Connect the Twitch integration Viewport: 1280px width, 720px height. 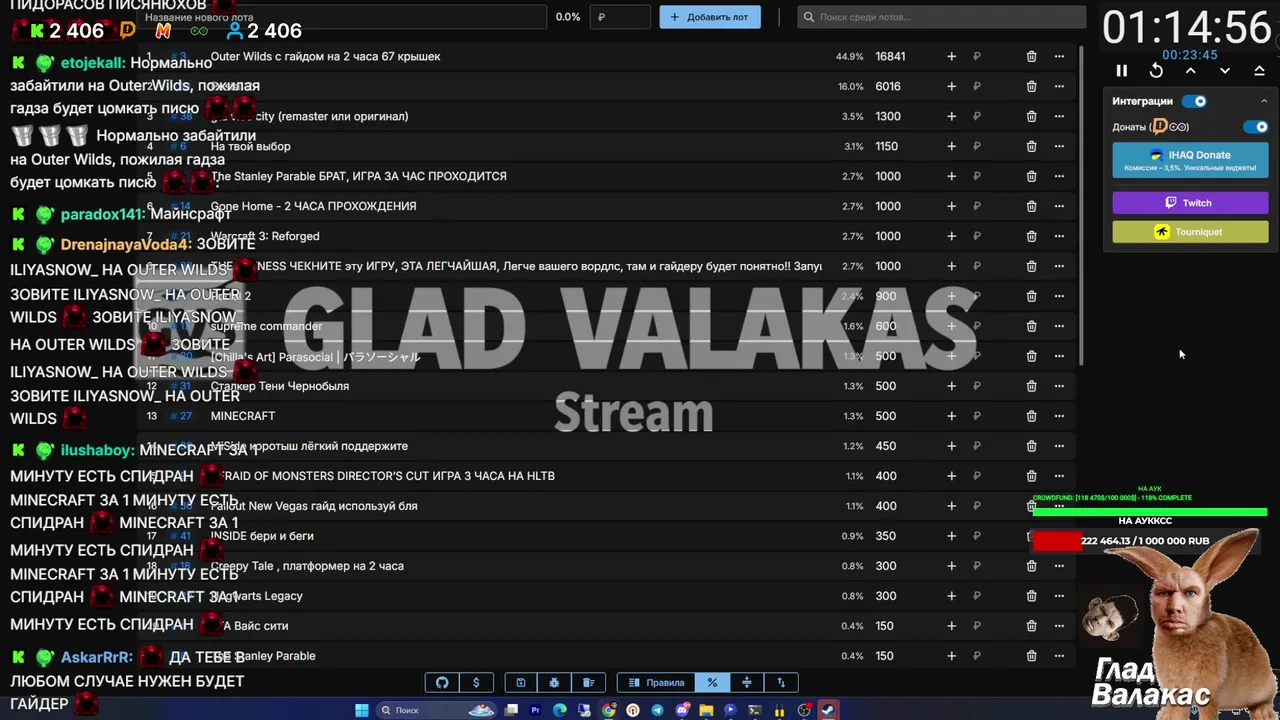click(1190, 203)
